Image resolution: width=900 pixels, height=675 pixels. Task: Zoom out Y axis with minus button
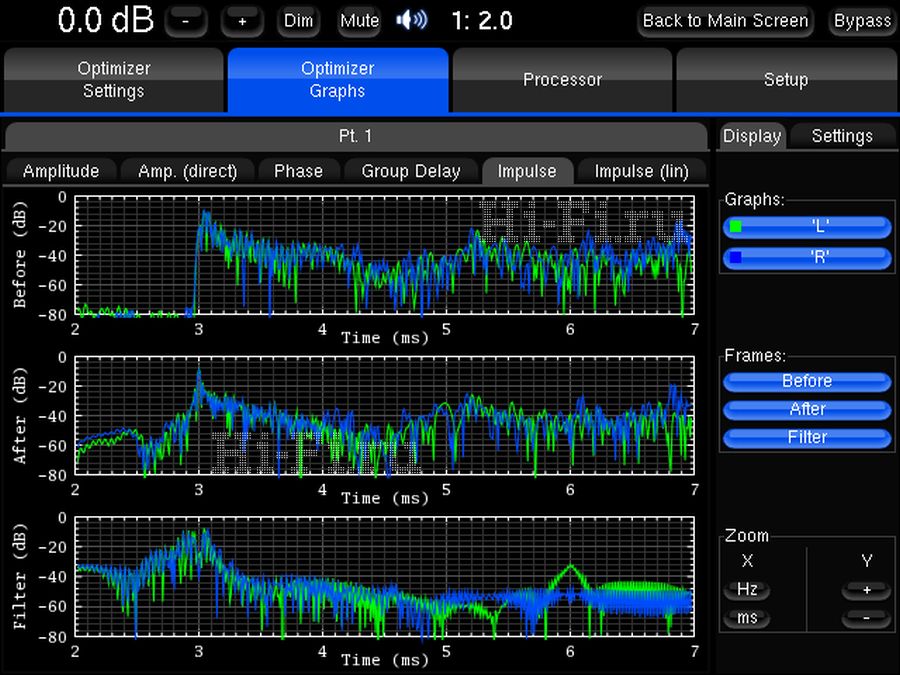point(867,618)
